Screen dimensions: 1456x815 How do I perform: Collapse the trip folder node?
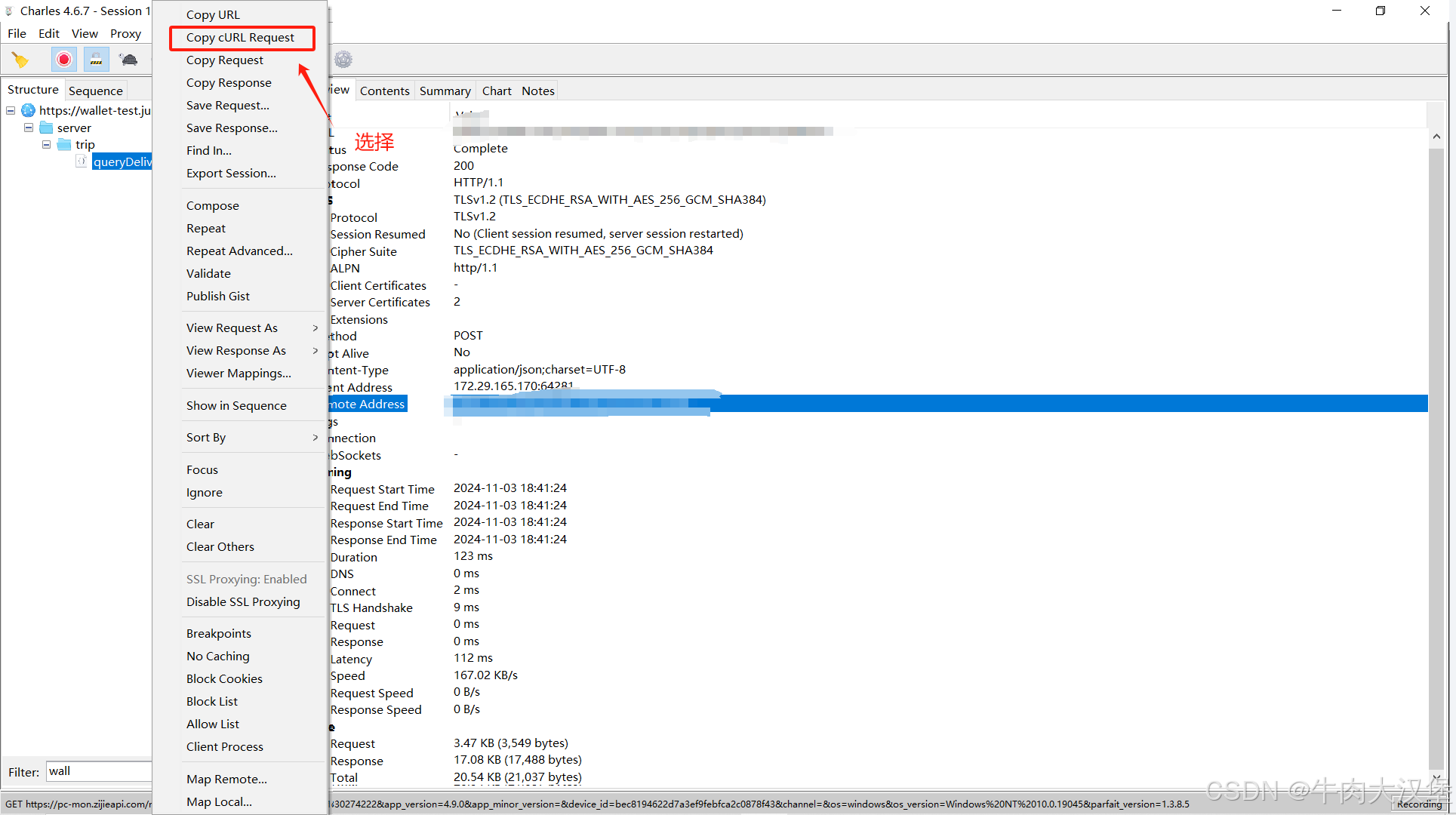pyautogui.click(x=47, y=144)
